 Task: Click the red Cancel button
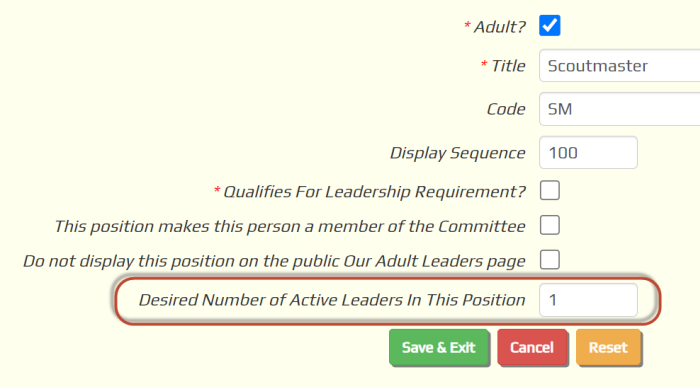[532, 347]
